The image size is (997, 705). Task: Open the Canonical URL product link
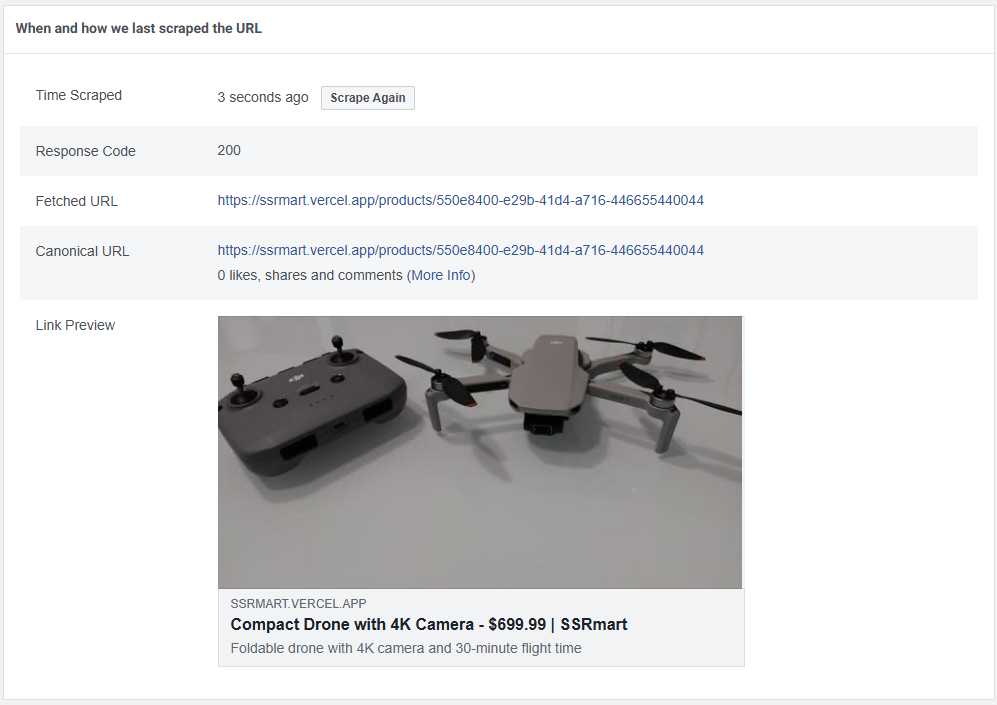[460, 250]
